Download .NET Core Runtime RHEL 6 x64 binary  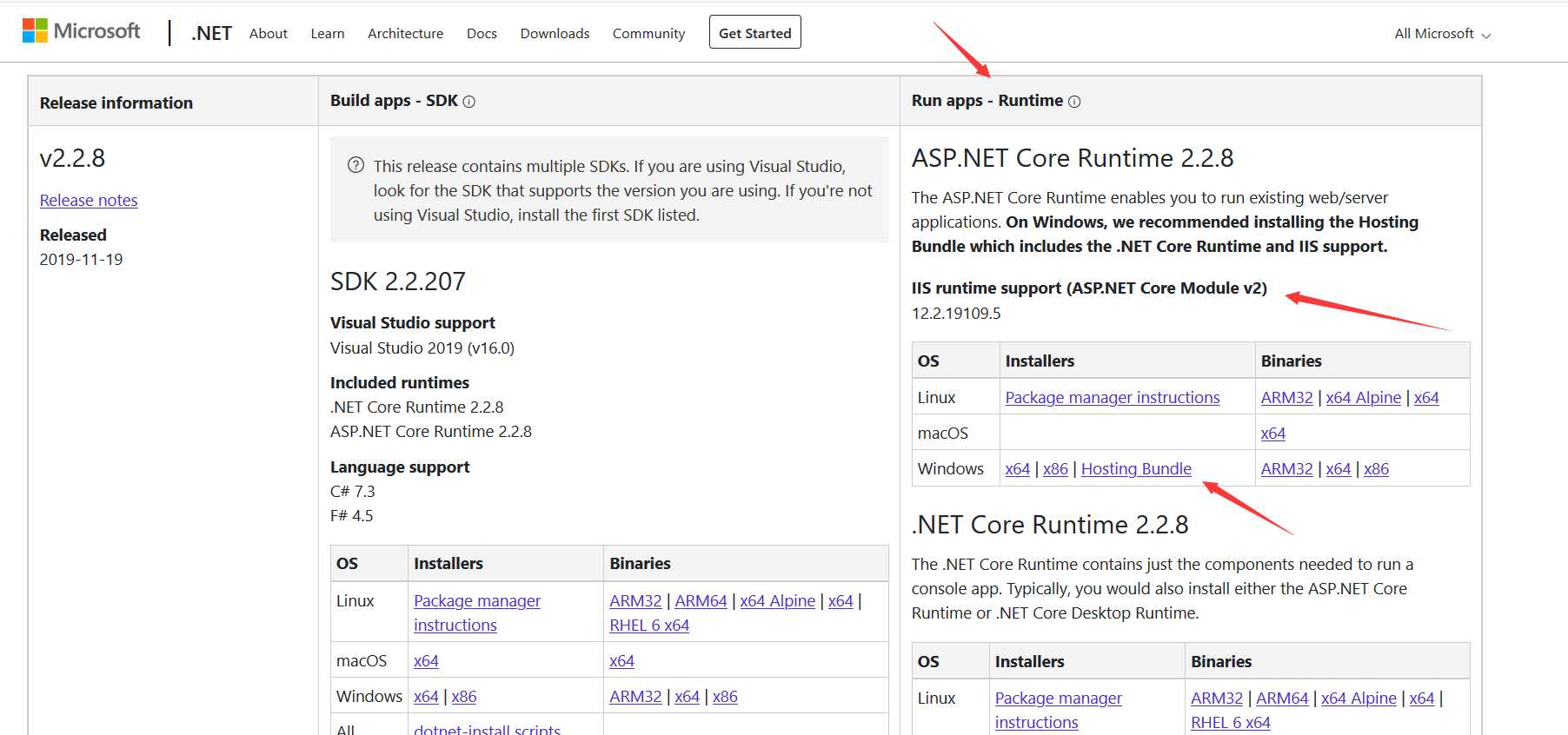coord(1231,722)
